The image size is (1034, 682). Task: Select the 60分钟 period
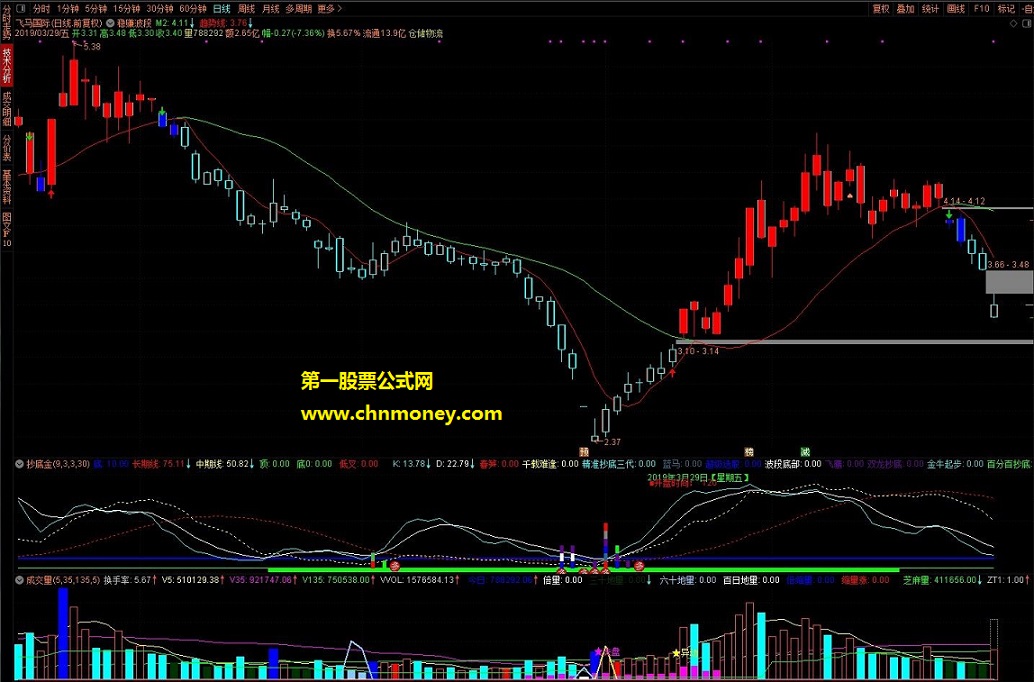193,9
